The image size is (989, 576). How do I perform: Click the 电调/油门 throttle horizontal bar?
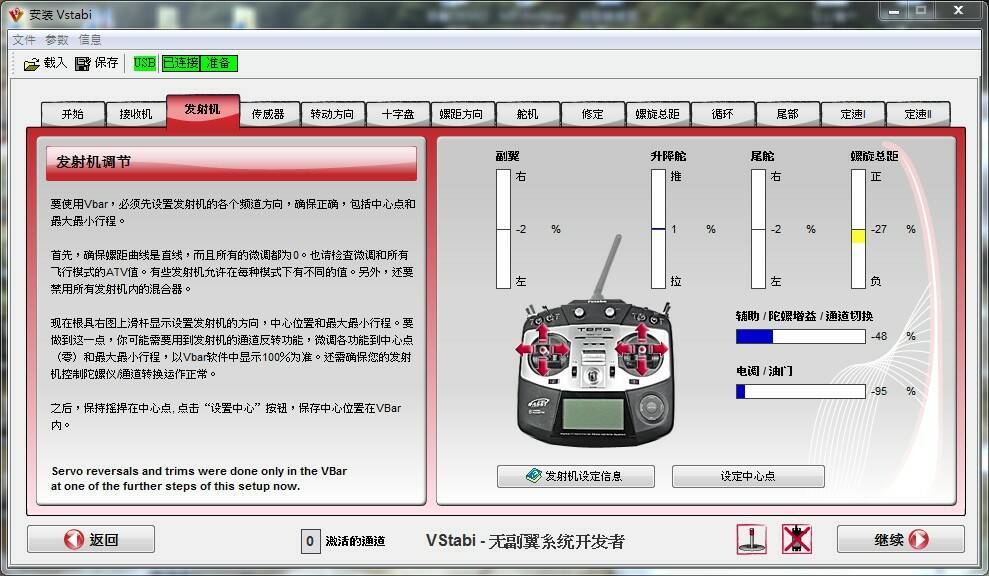(801, 391)
